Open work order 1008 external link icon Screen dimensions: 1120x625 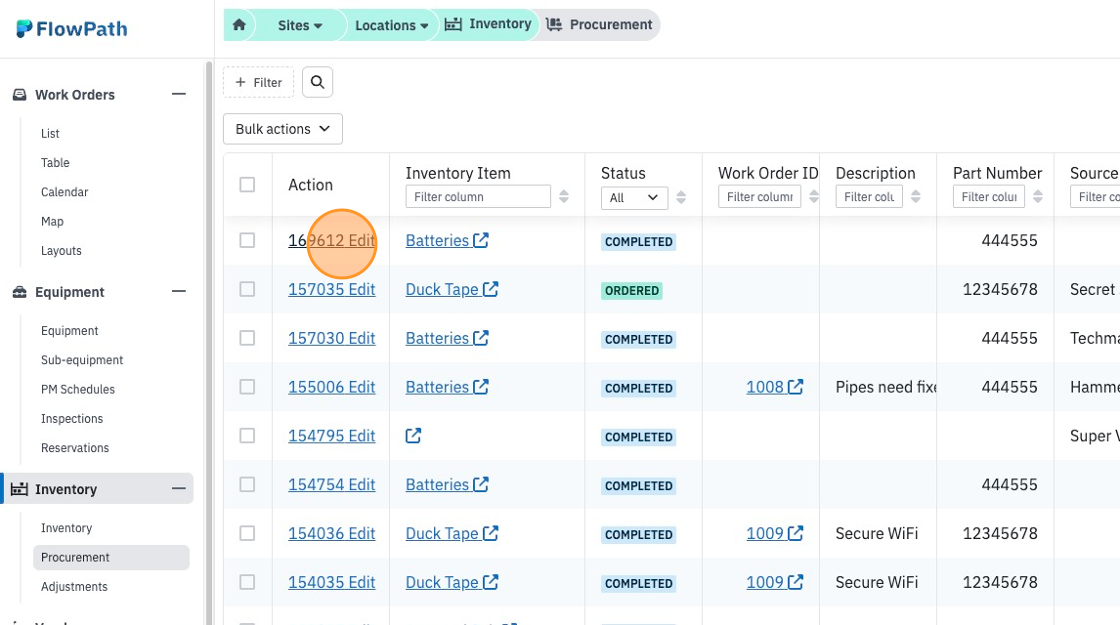(795, 387)
